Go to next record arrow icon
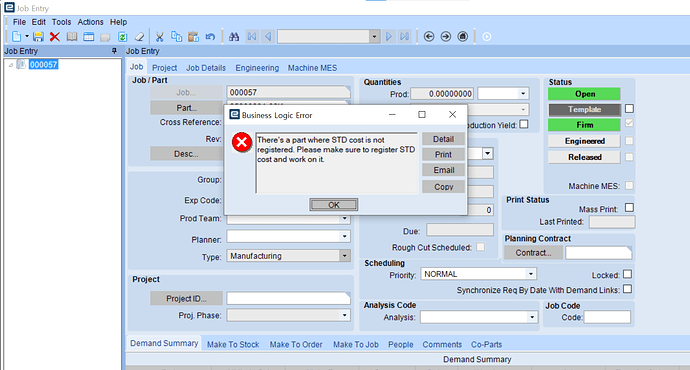The image size is (690, 370). pyautogui.click(x=389, y=37)
